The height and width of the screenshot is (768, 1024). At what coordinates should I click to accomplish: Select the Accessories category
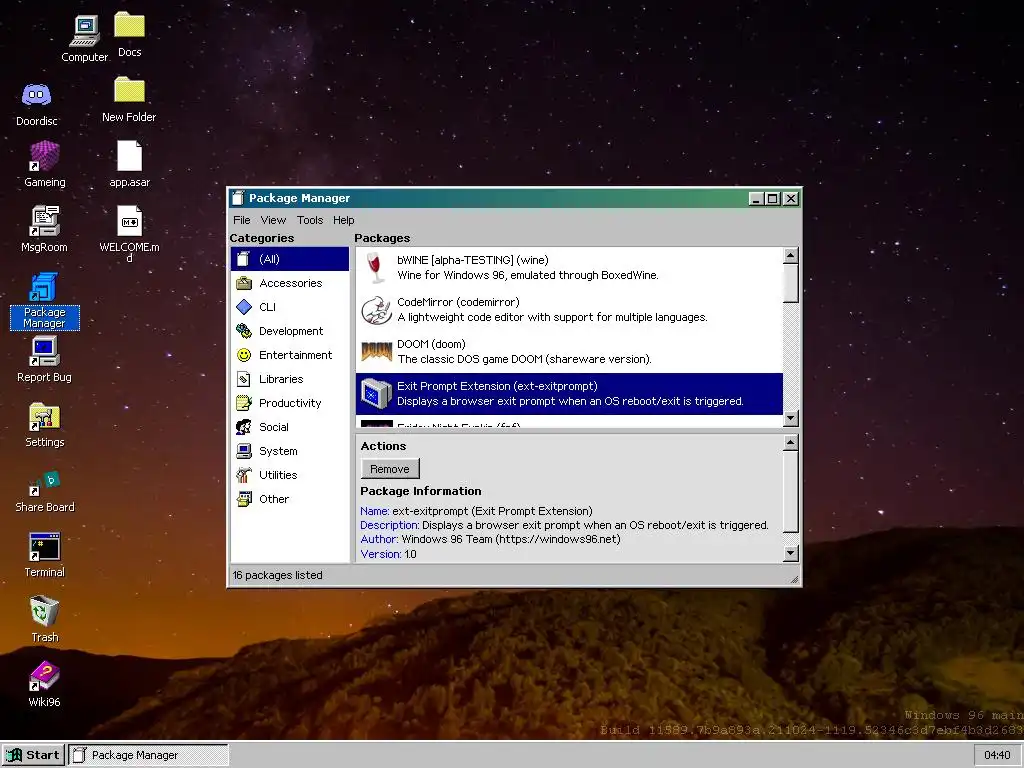click(290, 283)
